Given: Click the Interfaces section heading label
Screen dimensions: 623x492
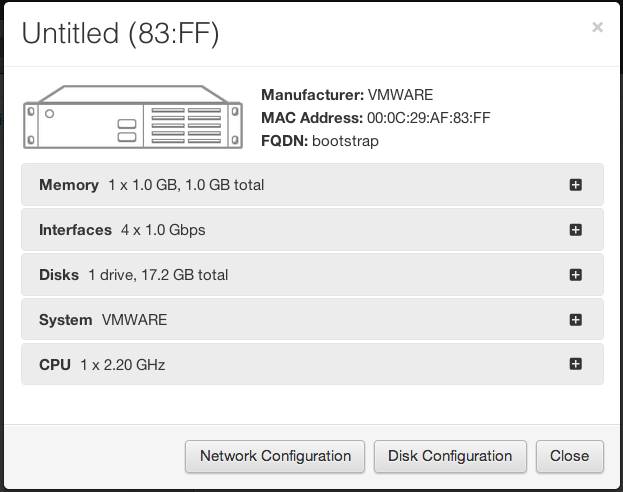Looking at the screenshot, I should tap(75, 230).
